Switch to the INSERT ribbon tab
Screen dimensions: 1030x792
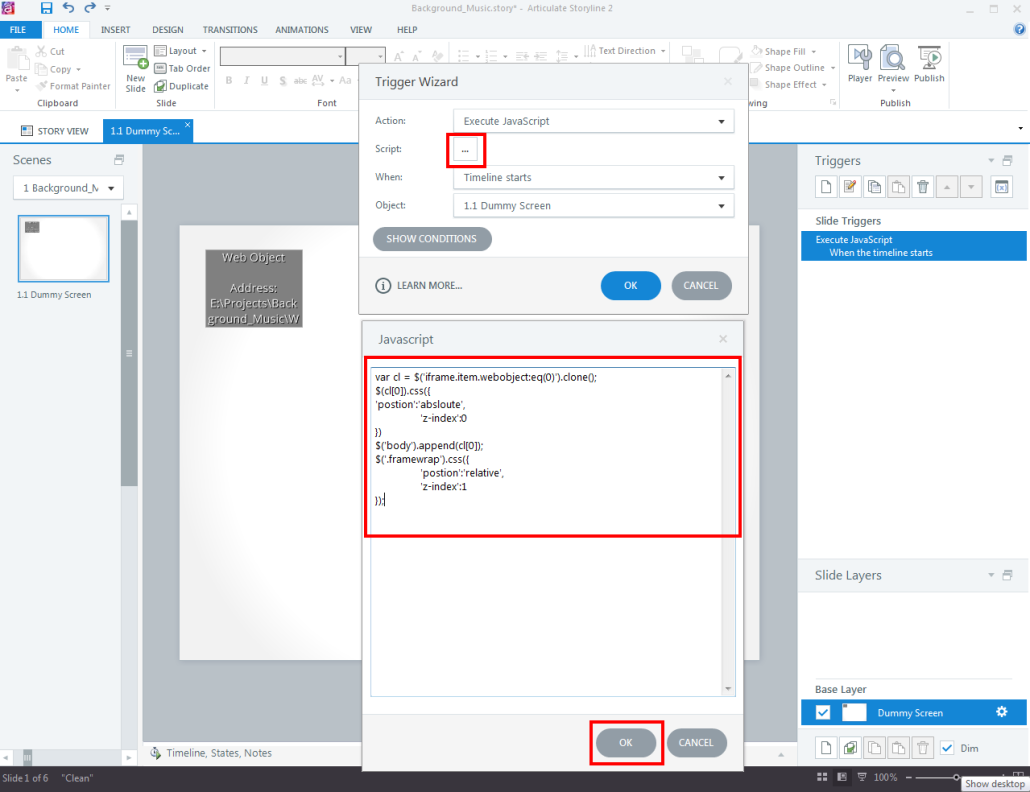[115, 30]
